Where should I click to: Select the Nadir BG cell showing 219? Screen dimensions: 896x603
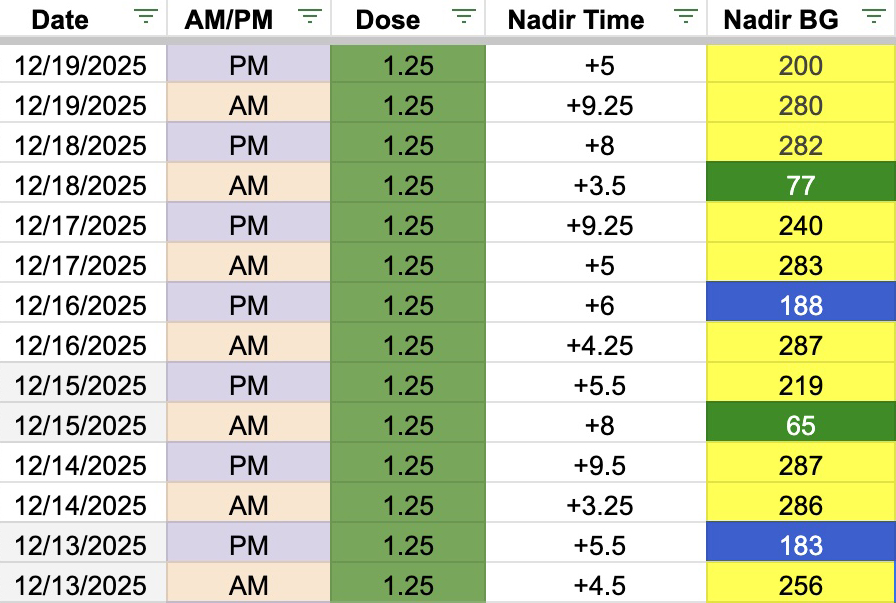(x=801, y=386)
